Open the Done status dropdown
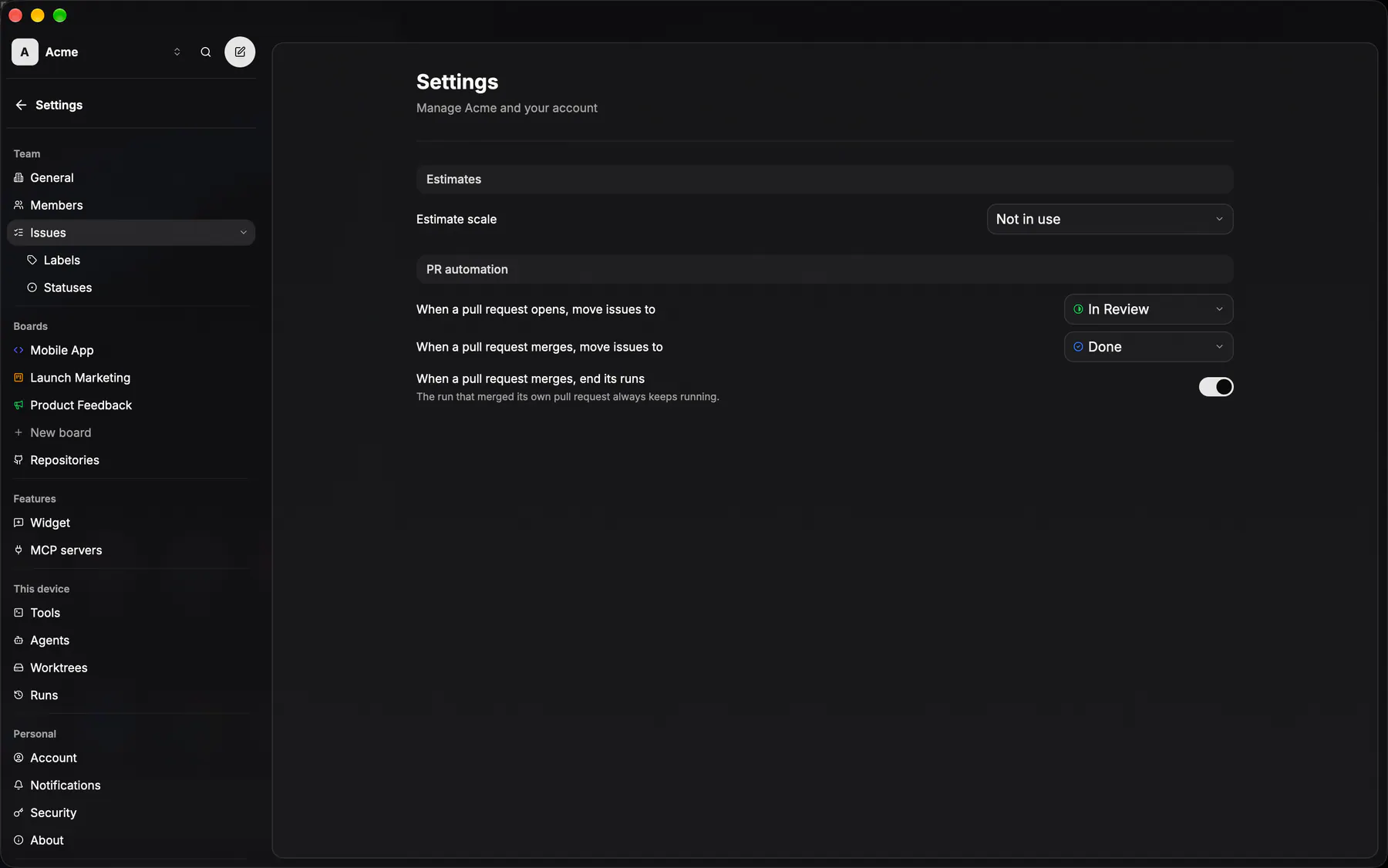The width and height of the screenshot is (1388, 868). tap(1148, 347)
